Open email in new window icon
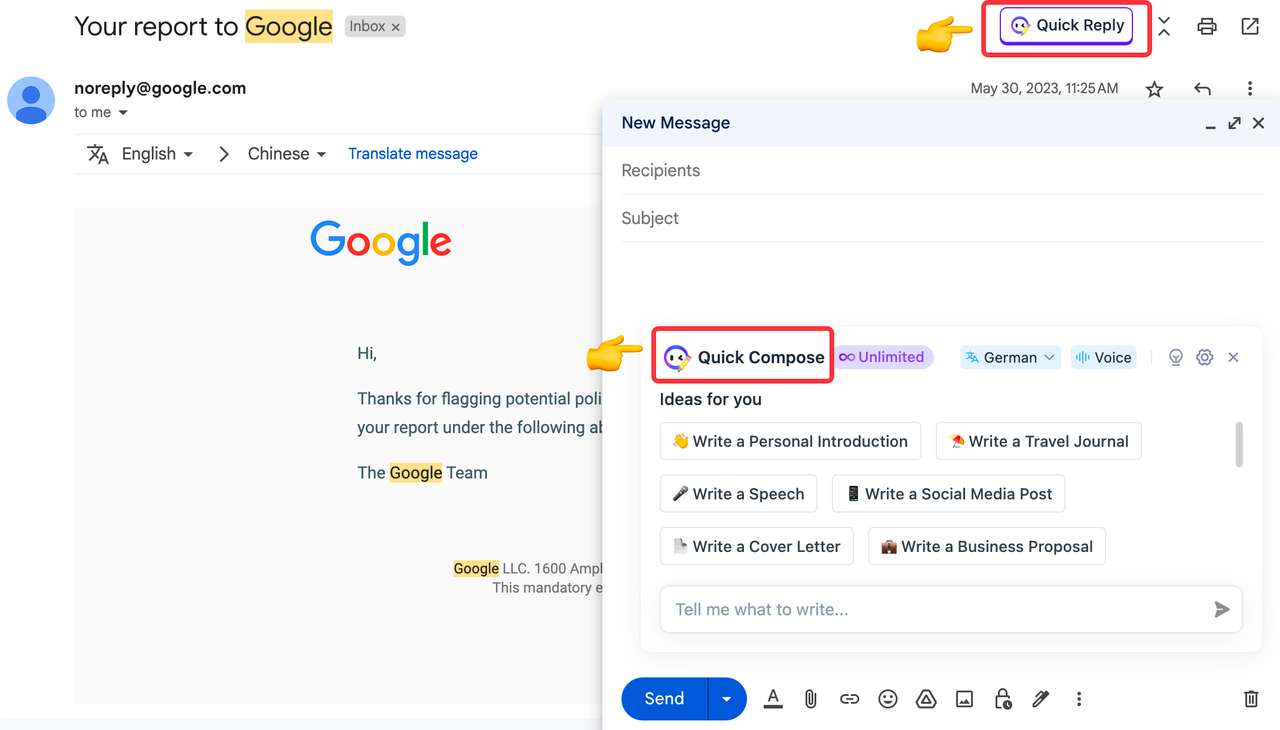 point(1250,27)
